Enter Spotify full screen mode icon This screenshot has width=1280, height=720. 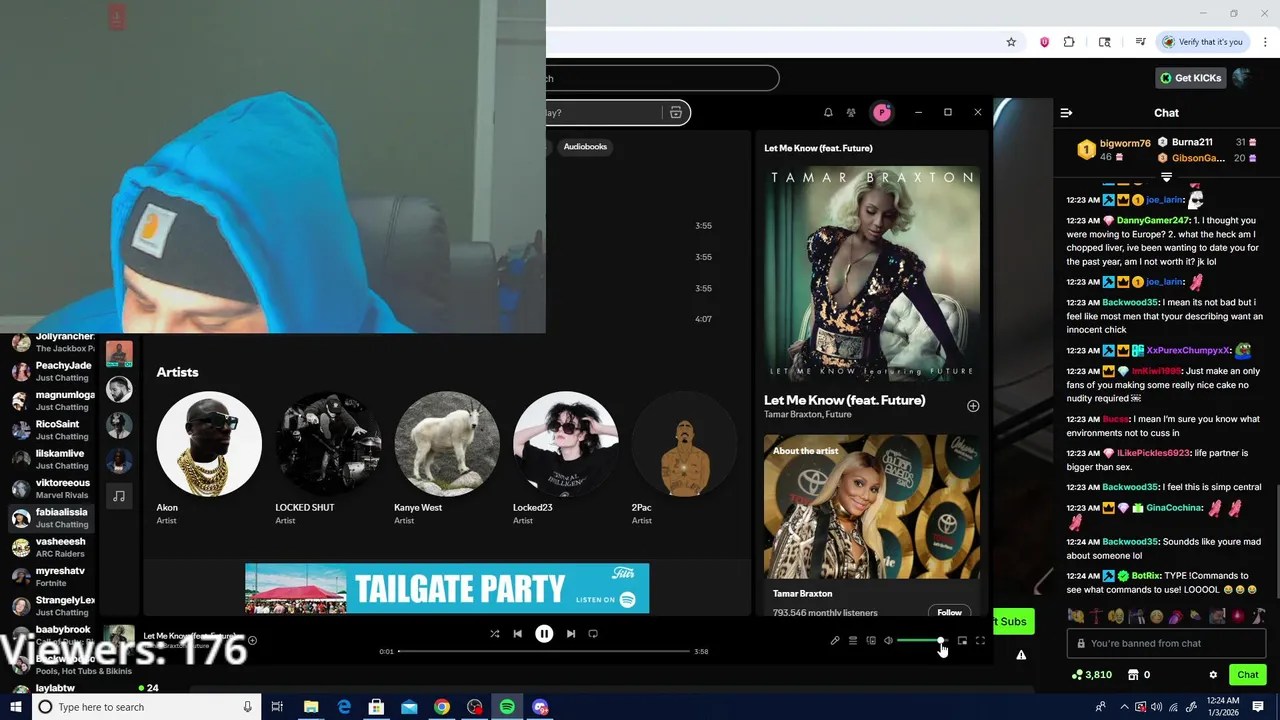980,641
